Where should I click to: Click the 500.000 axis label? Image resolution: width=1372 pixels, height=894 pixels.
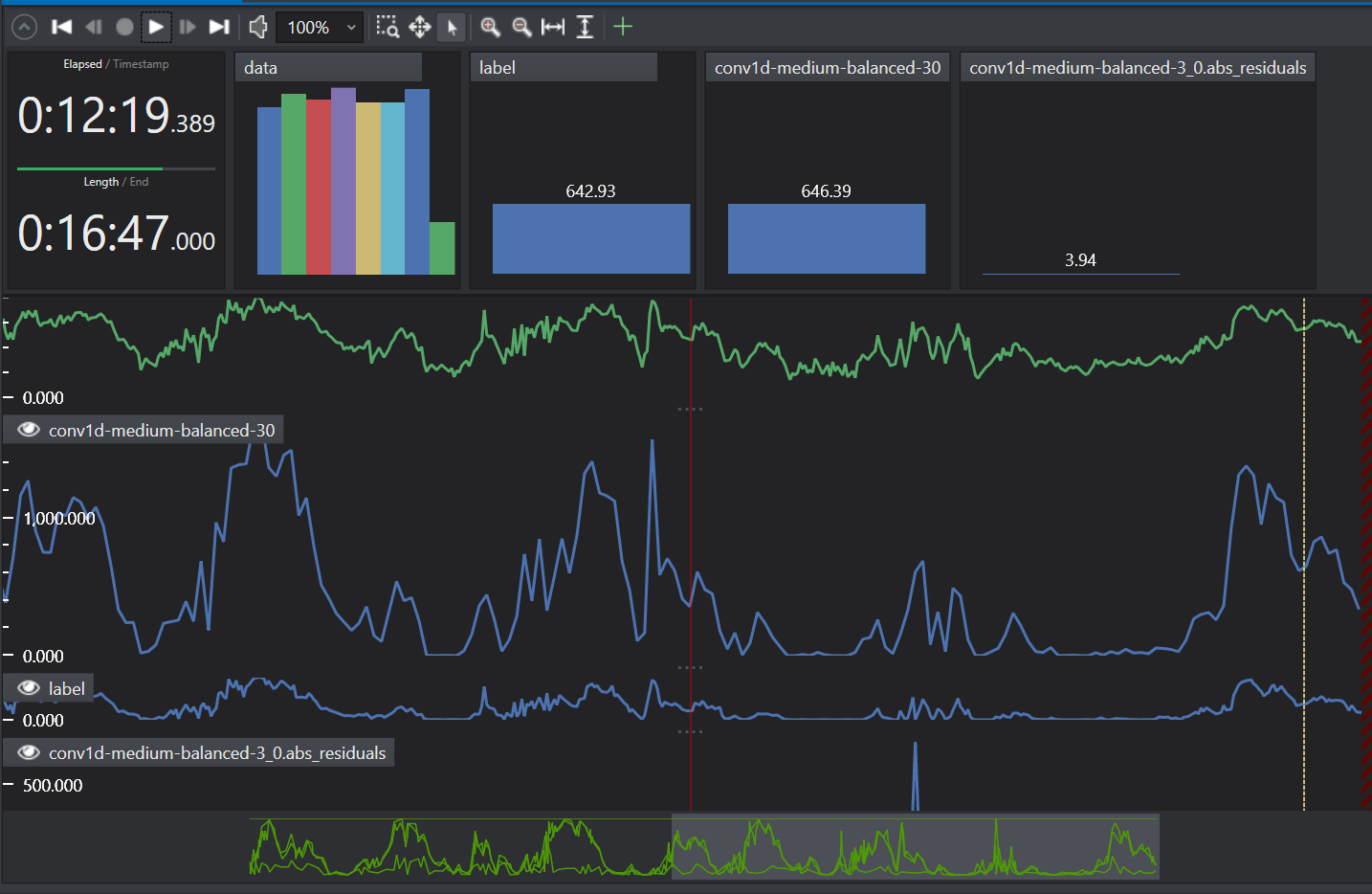pos(53,786)
